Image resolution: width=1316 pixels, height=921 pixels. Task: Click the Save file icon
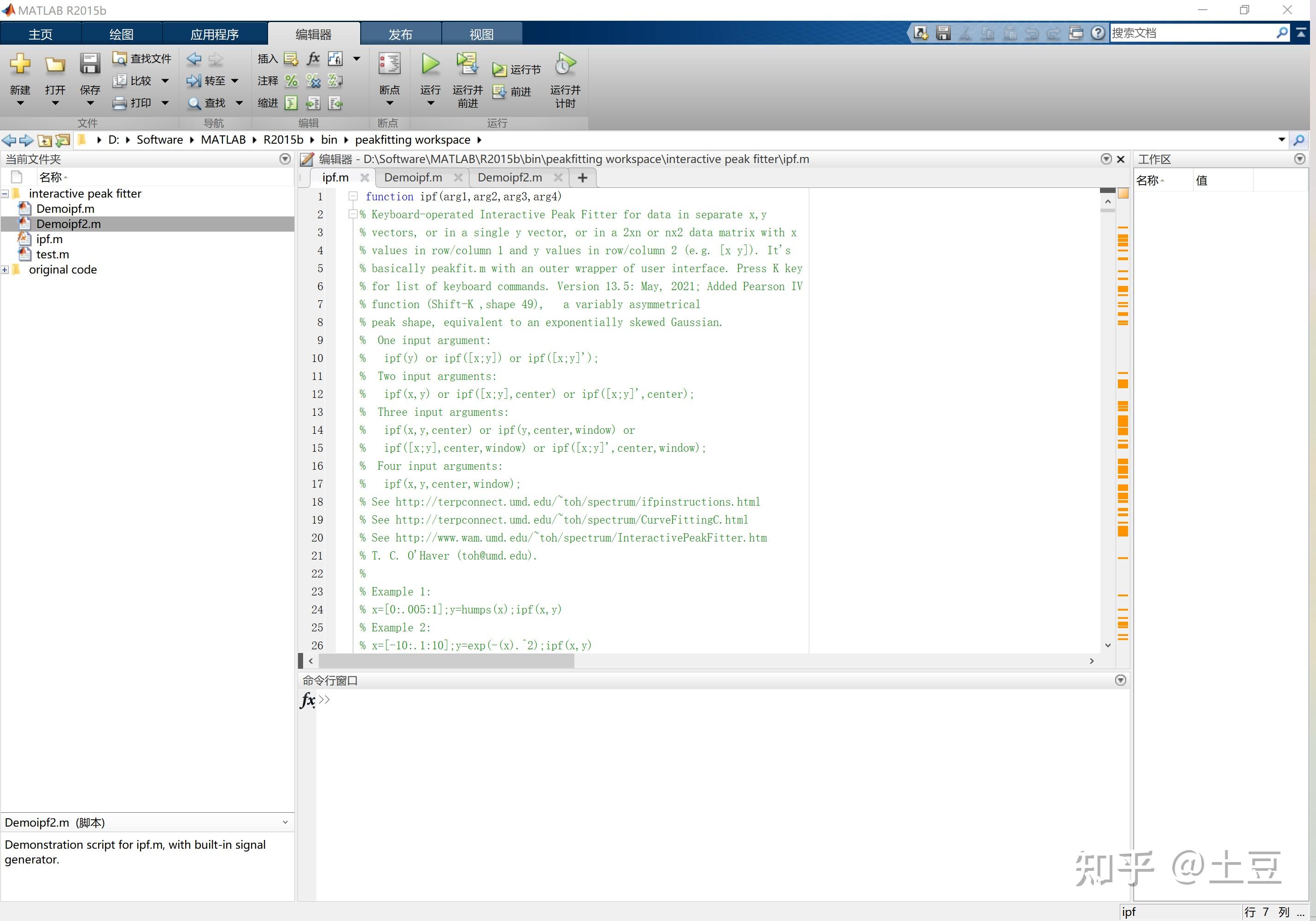point(89,64)
